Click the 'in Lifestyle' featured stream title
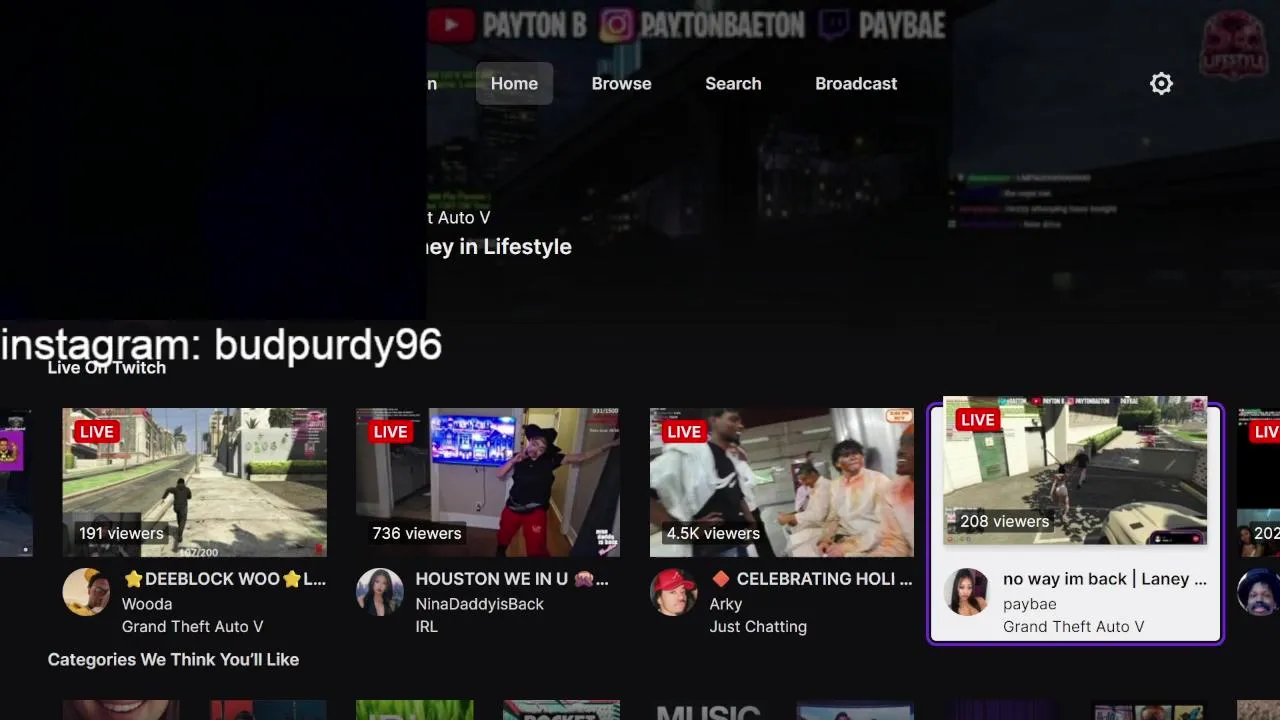This screenshot has height=720, width=1280. click(500, 247)
